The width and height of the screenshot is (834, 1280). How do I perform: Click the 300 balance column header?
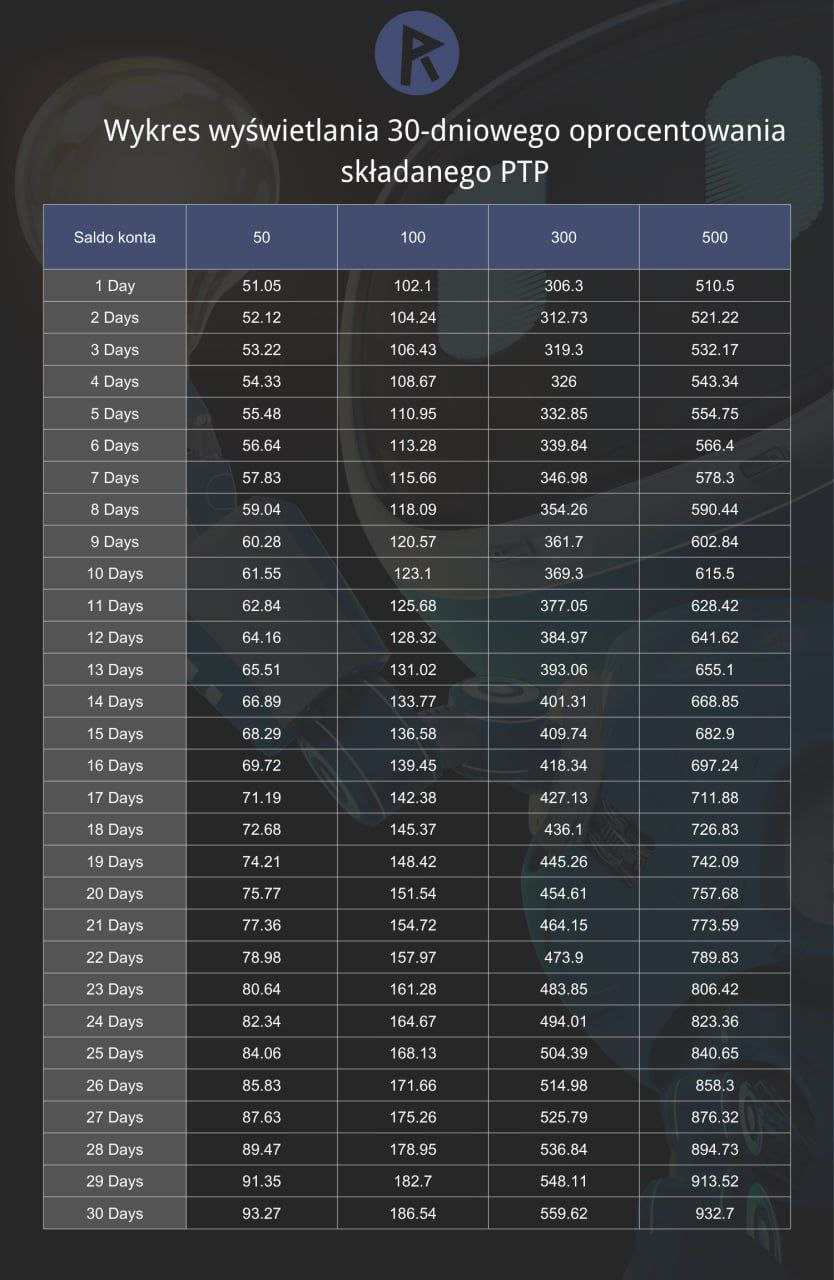[x=564, y=237]
